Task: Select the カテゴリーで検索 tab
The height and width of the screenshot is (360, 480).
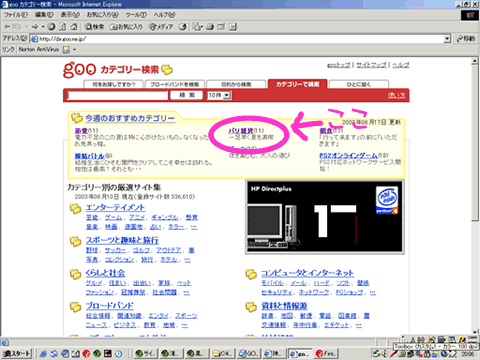Action: point(297,84)
